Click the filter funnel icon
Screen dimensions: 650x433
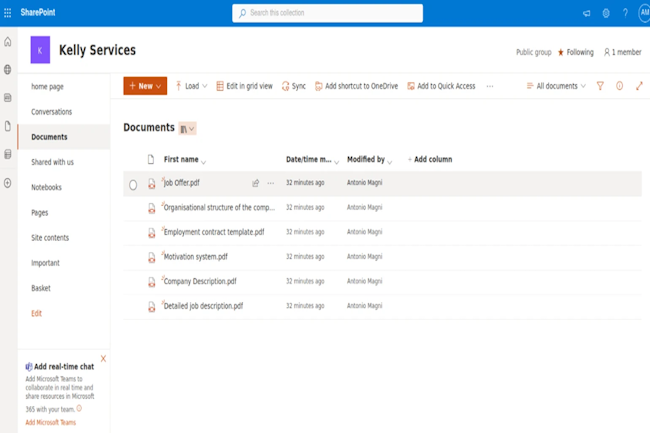click(600, 86)
